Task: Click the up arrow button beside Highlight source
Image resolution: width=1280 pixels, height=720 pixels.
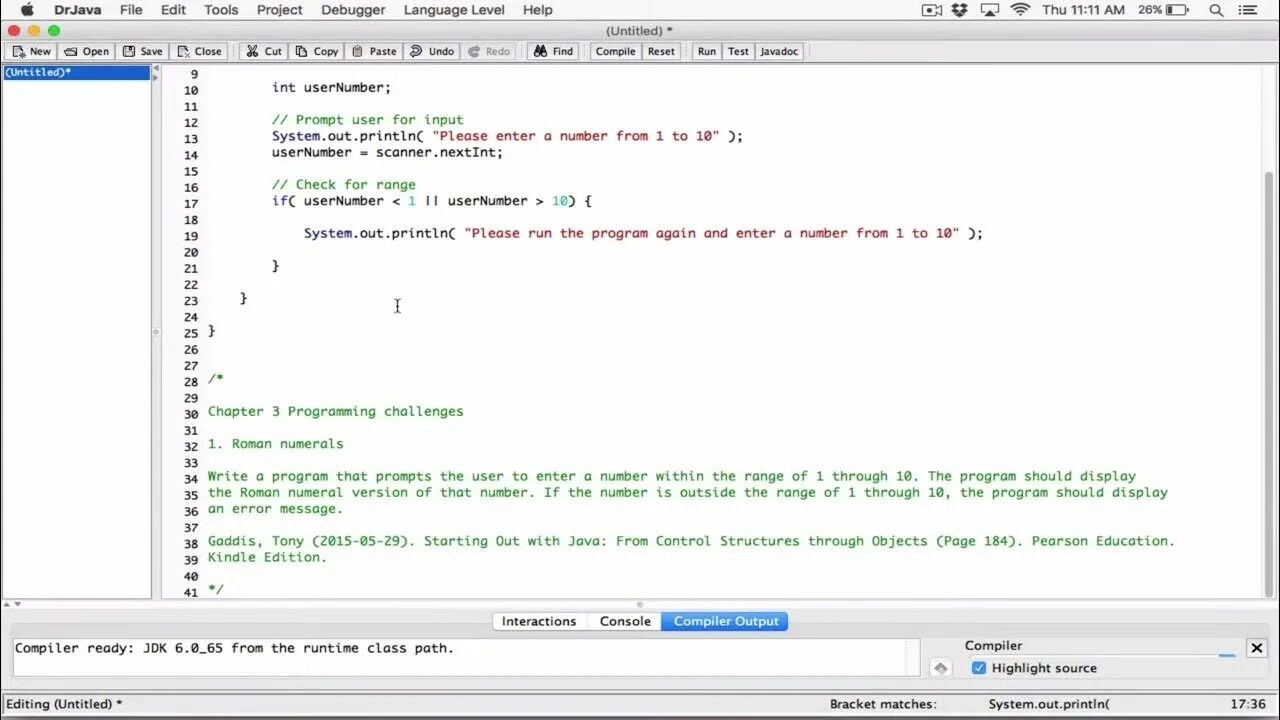Action: [x=940, y=668]
